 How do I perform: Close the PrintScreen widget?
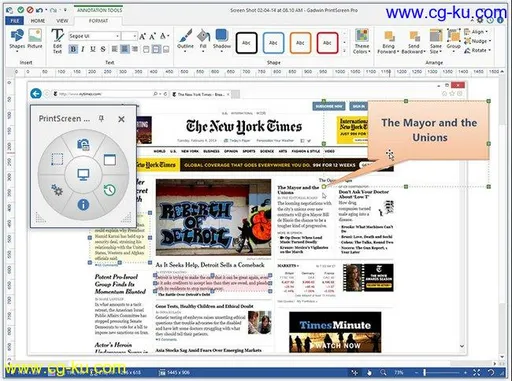pos(121,119)
